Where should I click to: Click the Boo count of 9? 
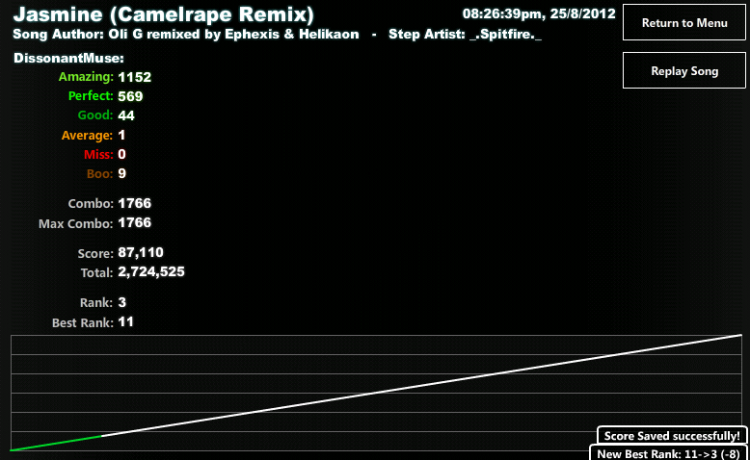click(x=121, y=173)
